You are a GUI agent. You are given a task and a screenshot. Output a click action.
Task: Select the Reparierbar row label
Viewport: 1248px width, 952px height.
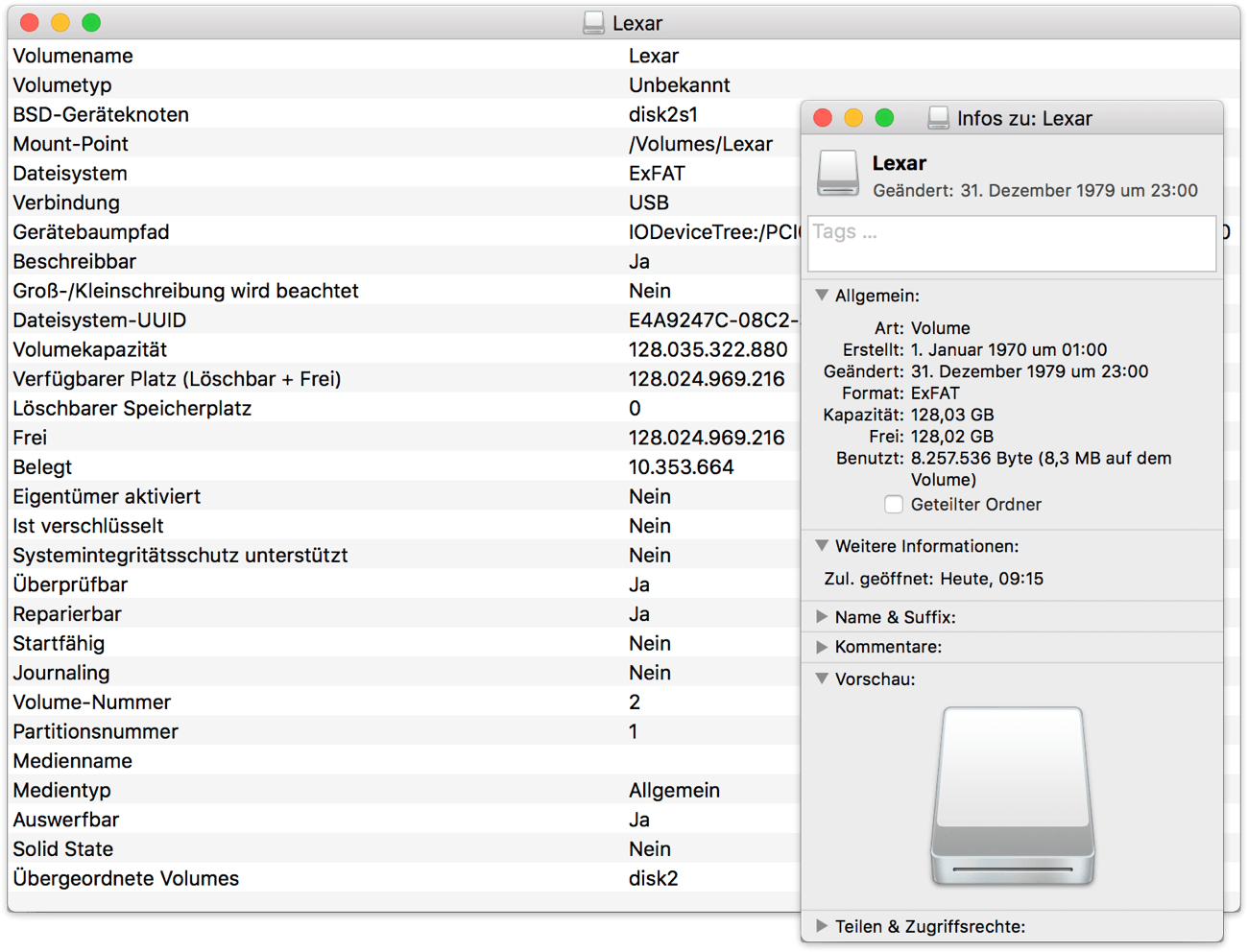(67, 614)
